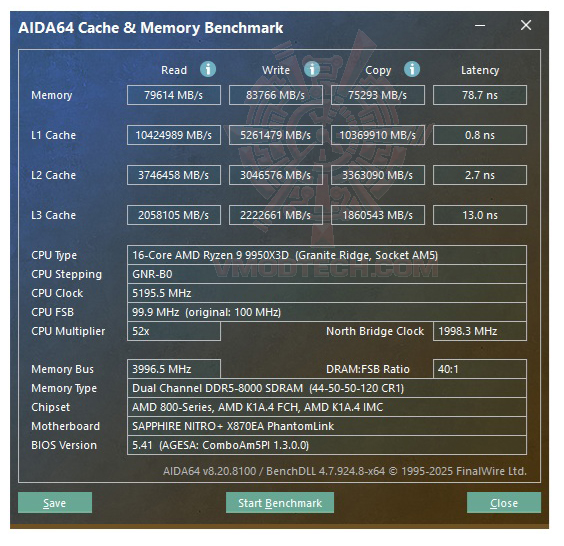
Task: Select Memory copy value 75293 MB/s
Action: (x=378, y=95)
